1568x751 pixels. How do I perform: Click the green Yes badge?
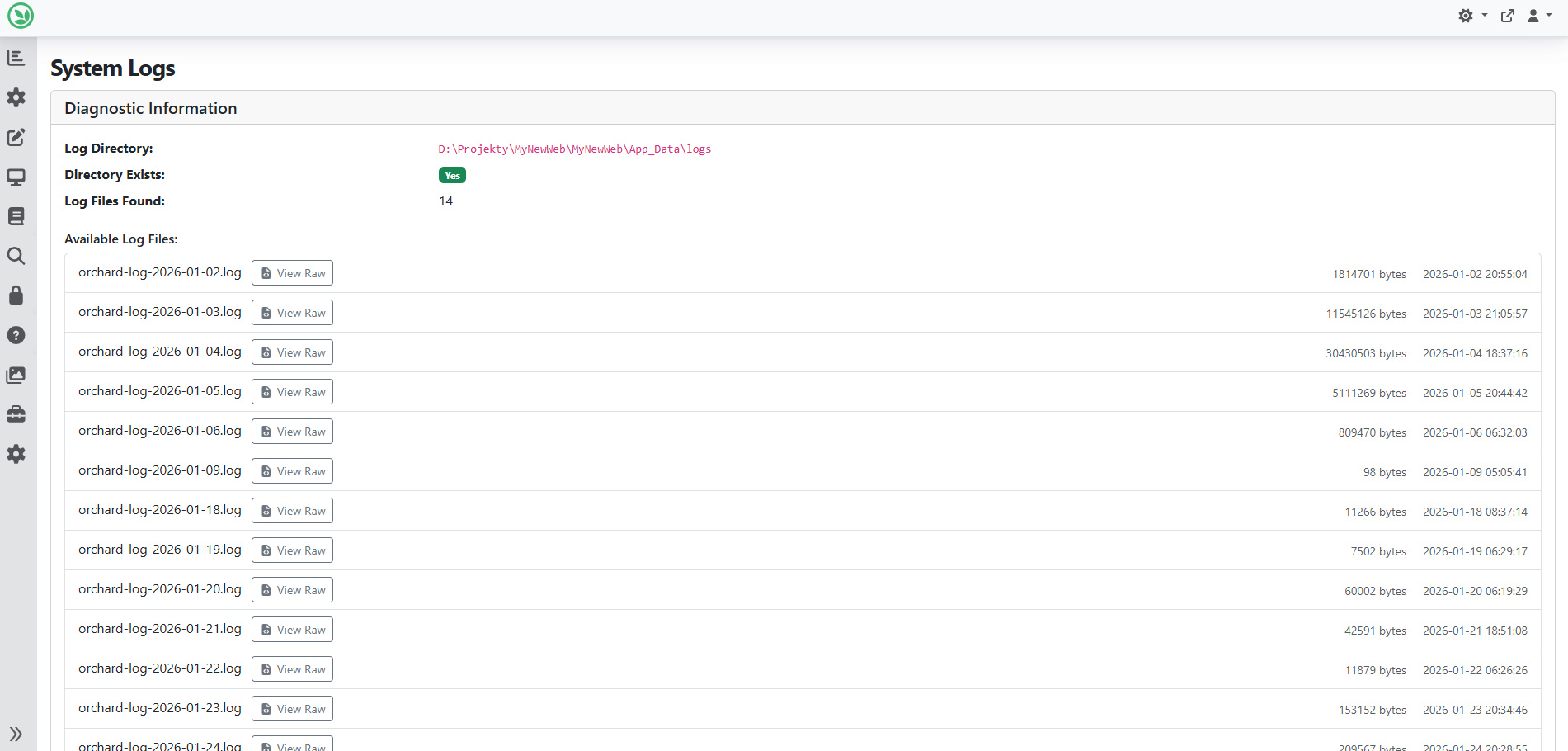(452, 175)
